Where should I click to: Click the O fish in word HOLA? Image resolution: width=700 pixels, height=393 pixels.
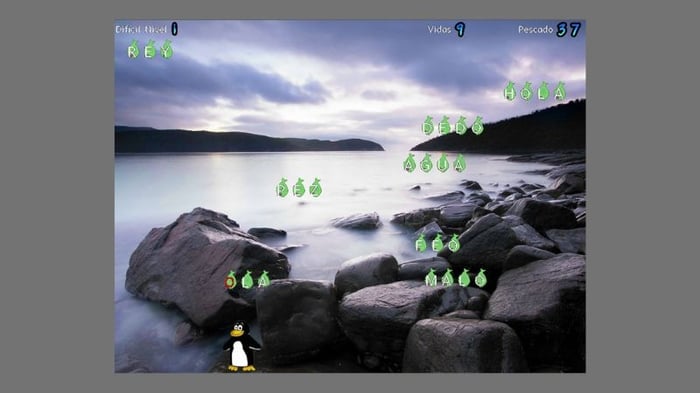[527, 92]
